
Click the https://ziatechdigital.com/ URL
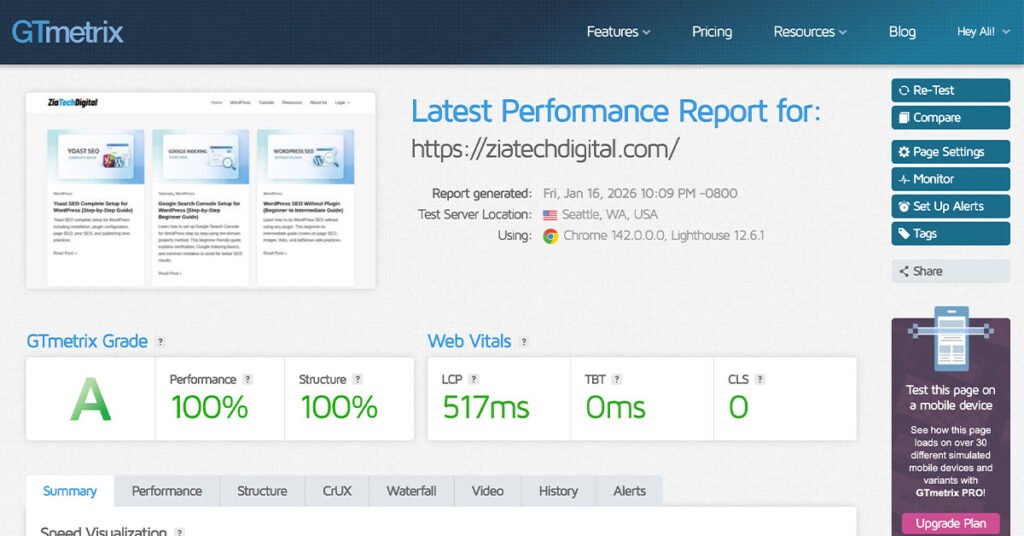[x=545, y=149]
